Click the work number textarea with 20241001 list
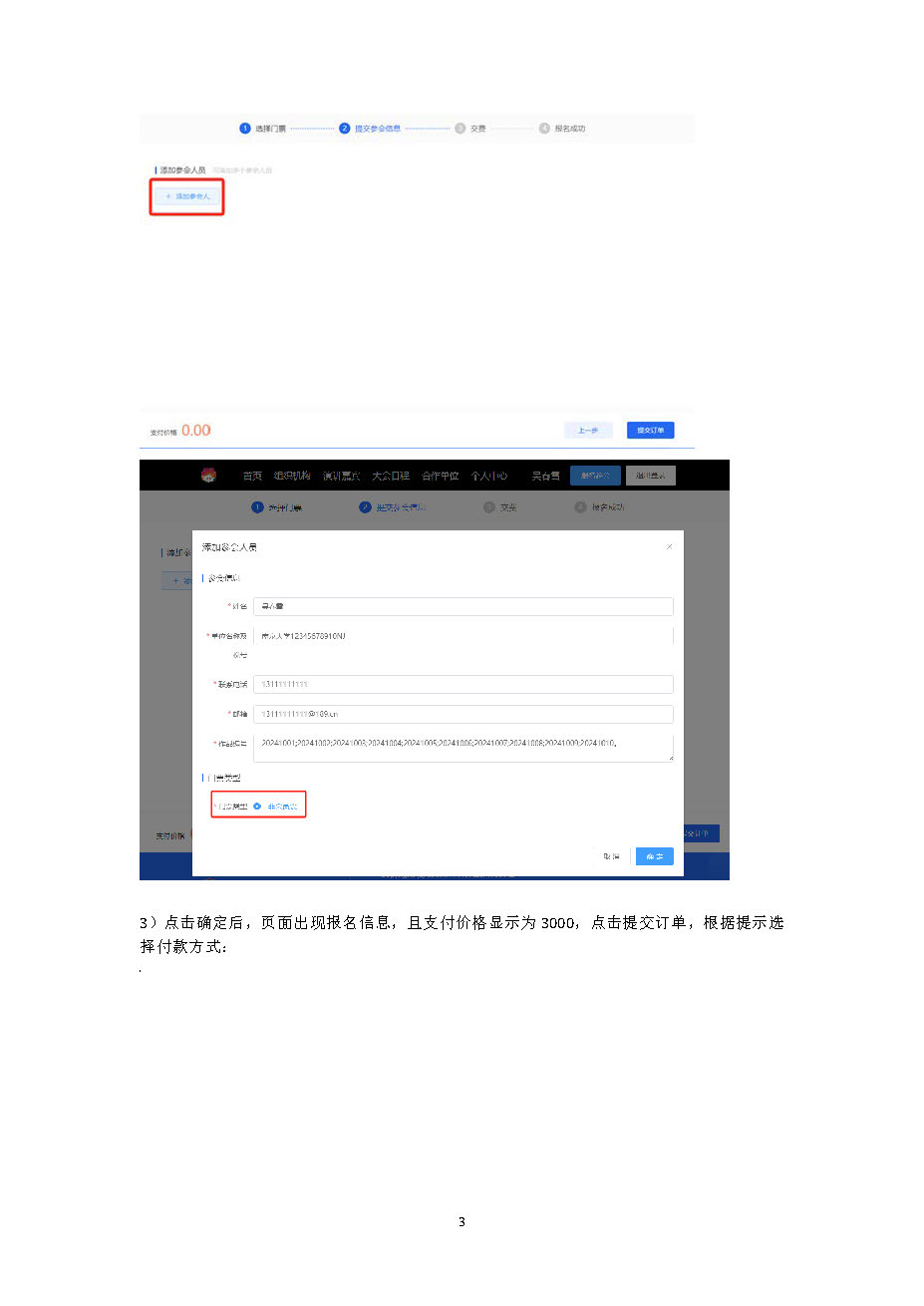Image resolution: width=924 pixels, height=1306 pixels. (462, 746)
